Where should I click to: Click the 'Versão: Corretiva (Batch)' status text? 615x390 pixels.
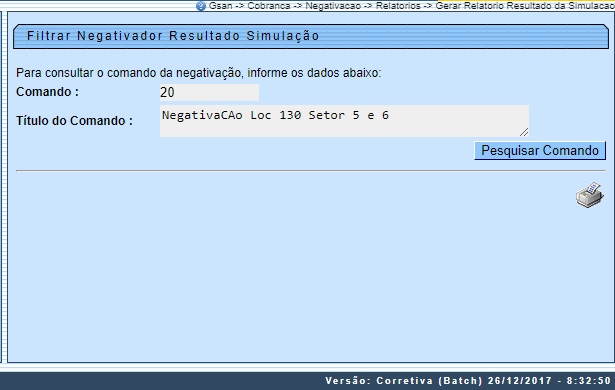[x=404, y=381]
